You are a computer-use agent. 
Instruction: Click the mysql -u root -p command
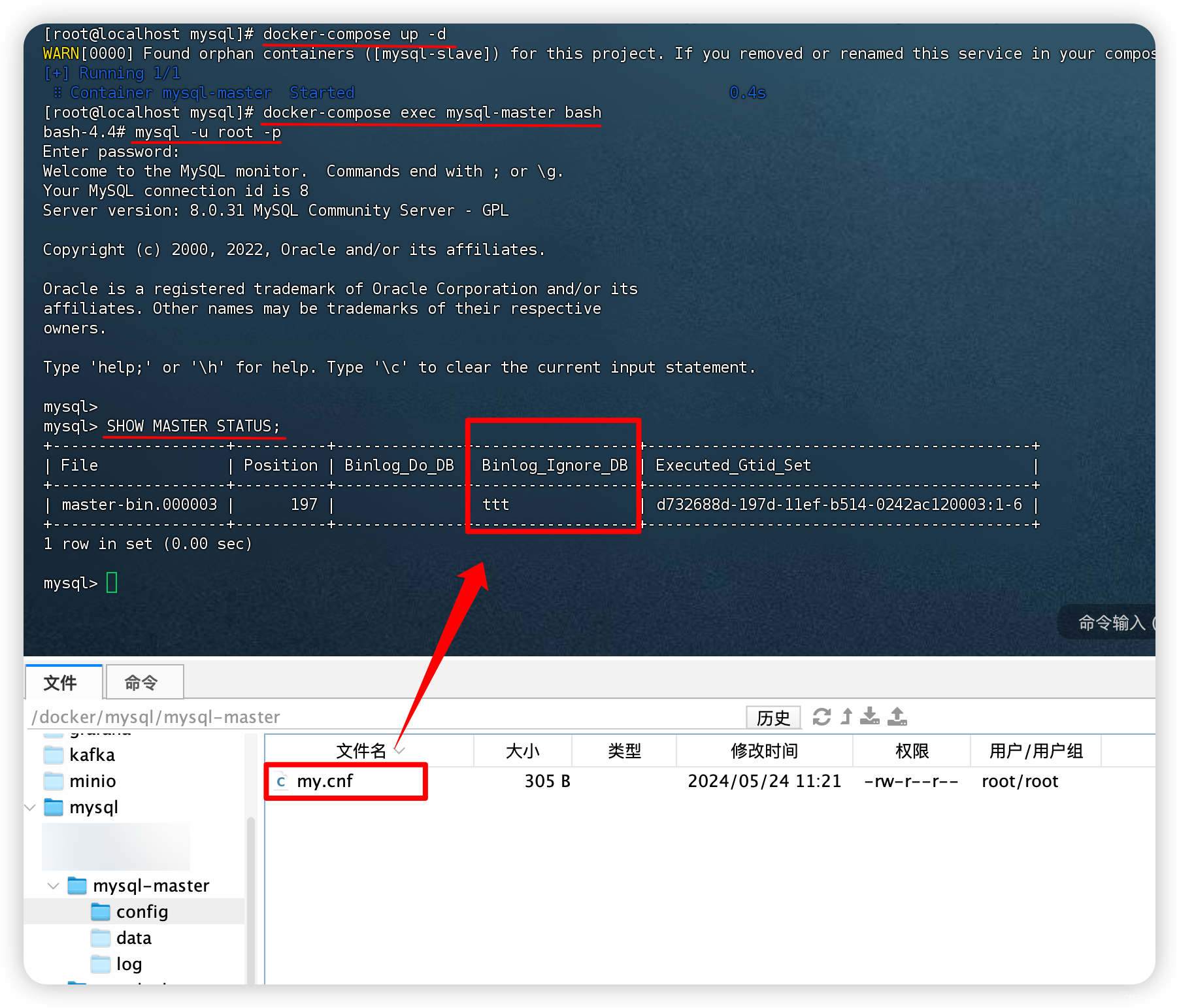point(208,131)
